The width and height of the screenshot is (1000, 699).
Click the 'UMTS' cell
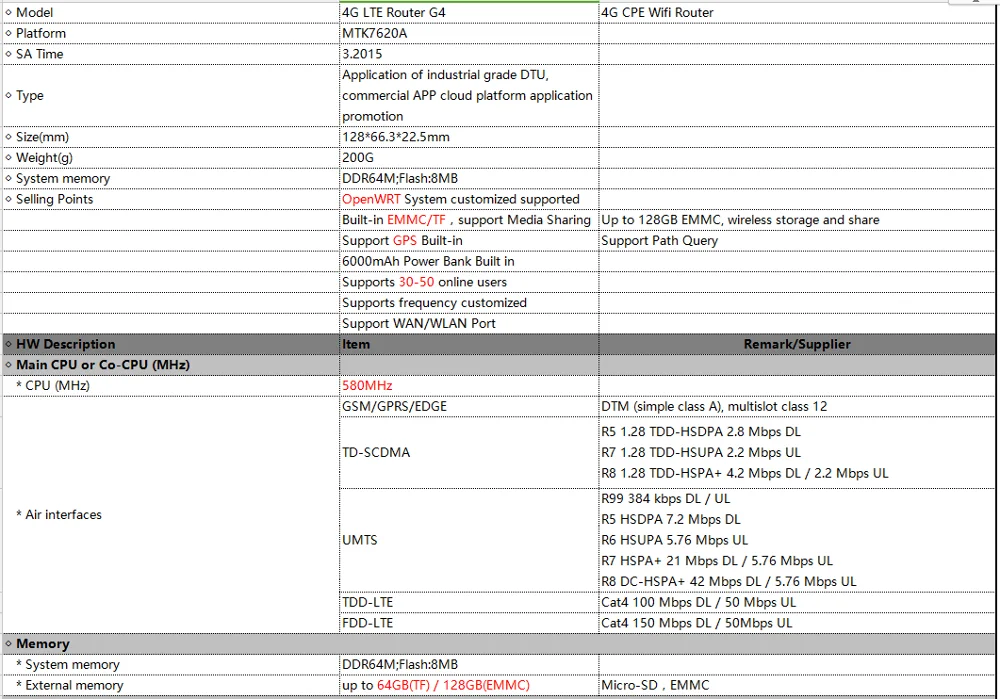[469, 540]
